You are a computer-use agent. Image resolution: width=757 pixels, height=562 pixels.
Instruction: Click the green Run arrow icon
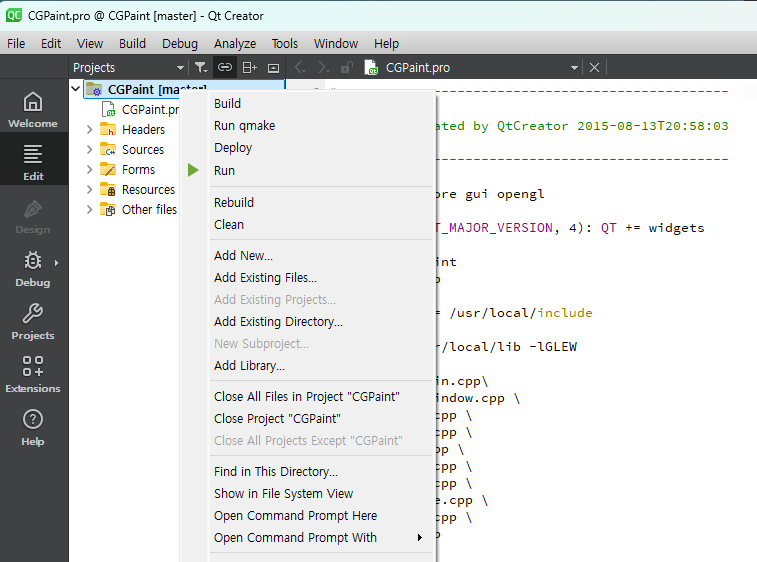click(193, 170)
